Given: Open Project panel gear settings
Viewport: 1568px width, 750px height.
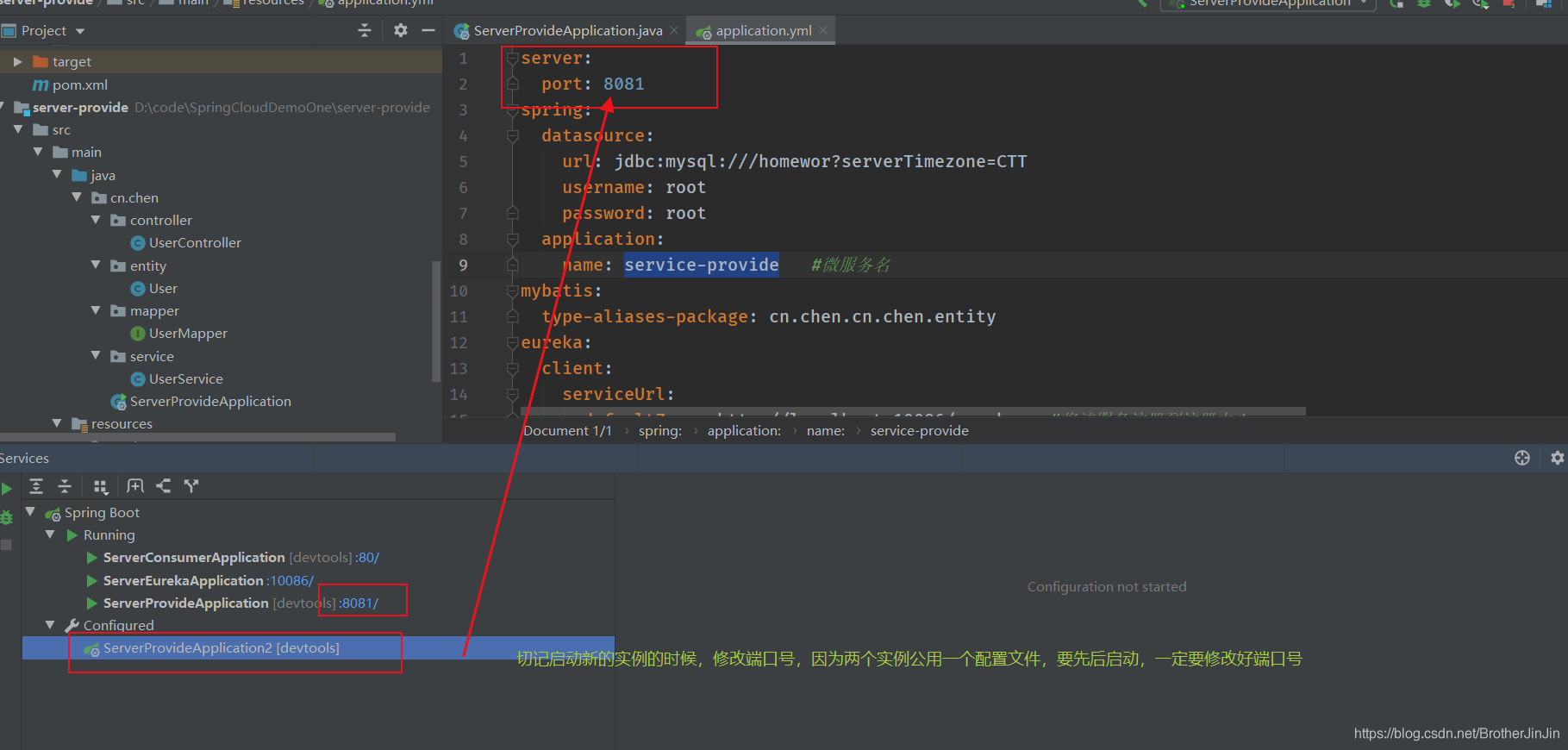Looking at the screenshot, I should coord(401,30).
